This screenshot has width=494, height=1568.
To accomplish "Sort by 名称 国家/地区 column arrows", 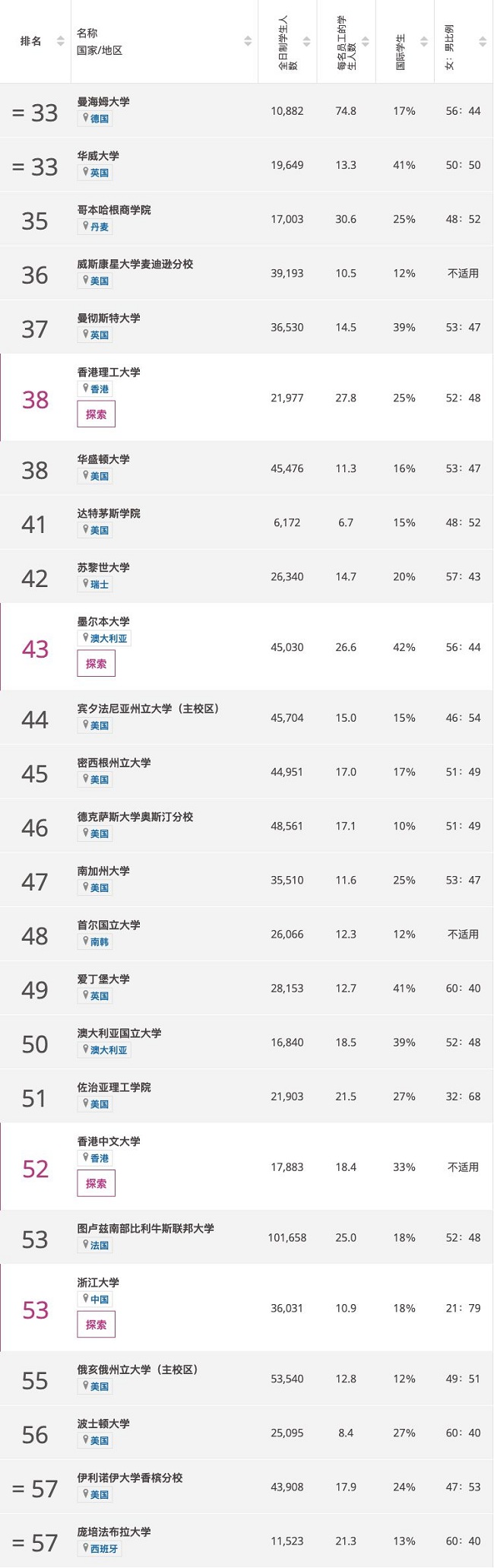I will coord(248,41).
